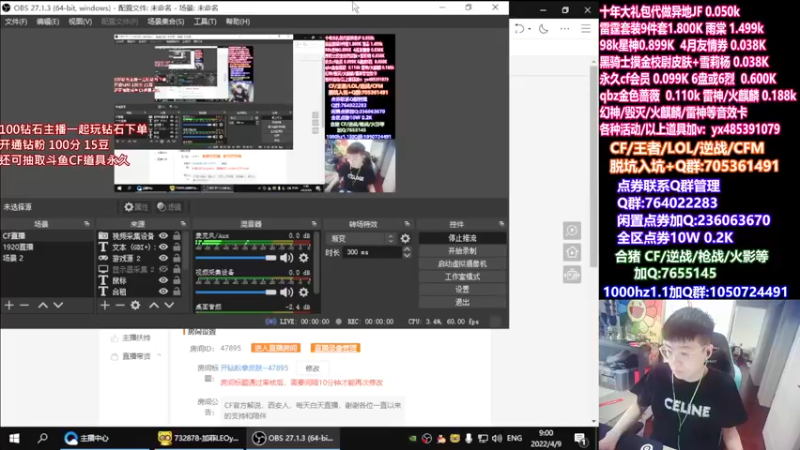
Task: Pop out the 控件 dock panel icon
Action: [x=502, y=224]
